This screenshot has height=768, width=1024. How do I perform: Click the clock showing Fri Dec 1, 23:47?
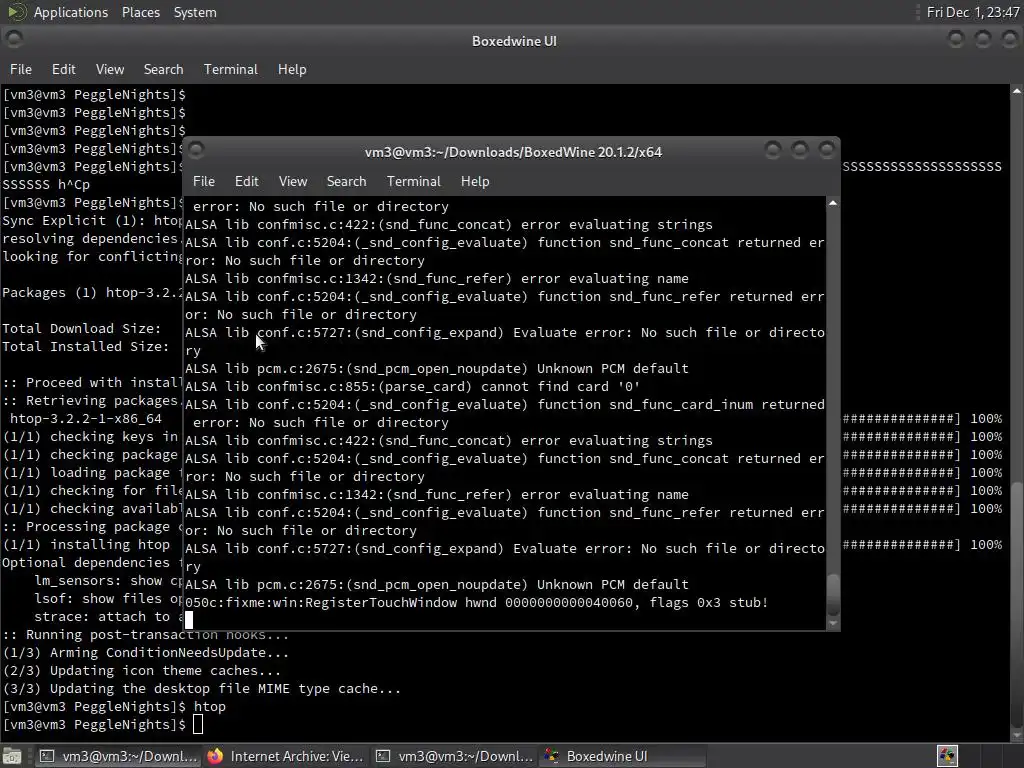click(972, 12)
